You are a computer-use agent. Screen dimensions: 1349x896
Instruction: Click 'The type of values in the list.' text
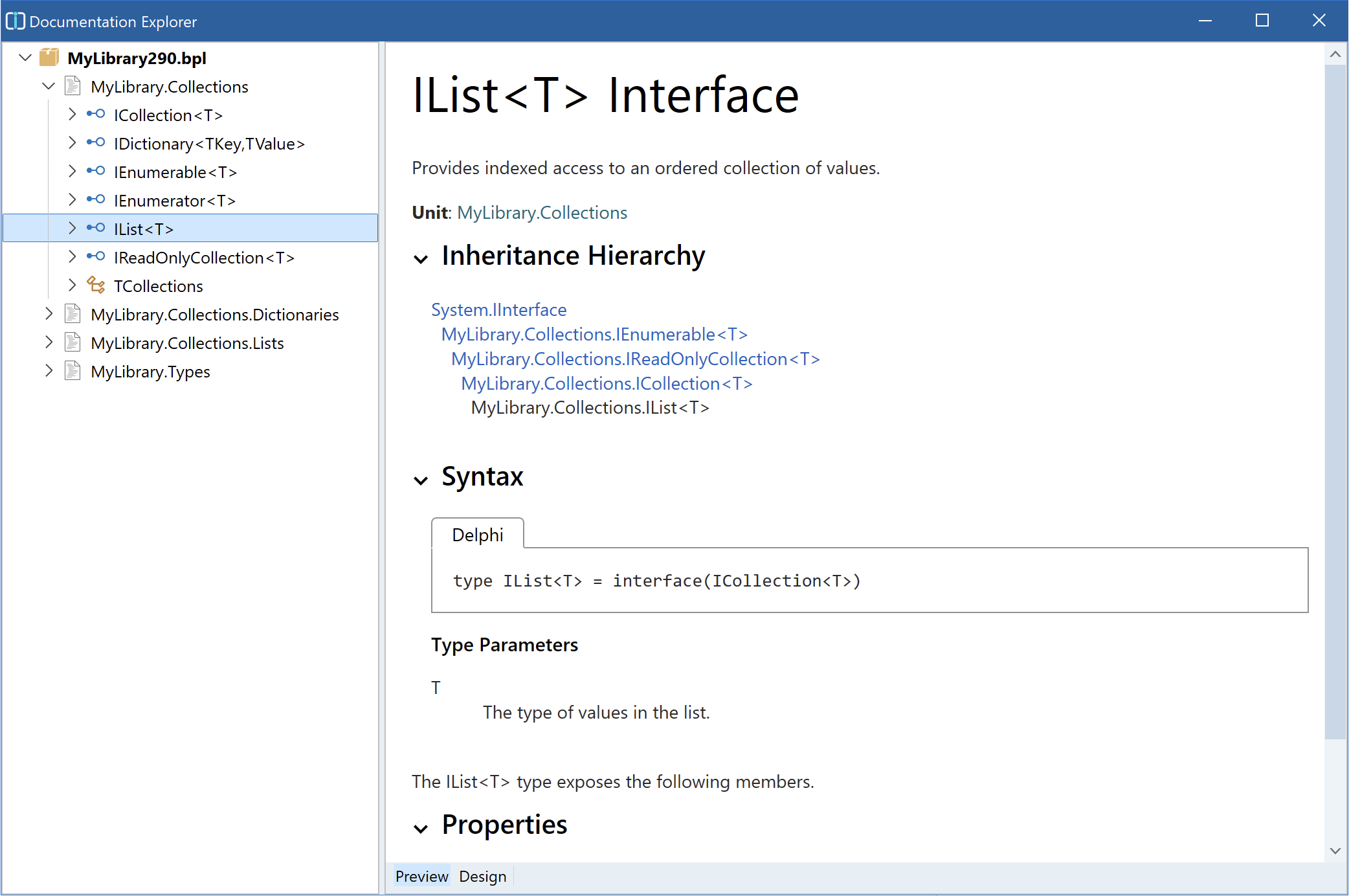pyautogui.click(x=596, y=712)
